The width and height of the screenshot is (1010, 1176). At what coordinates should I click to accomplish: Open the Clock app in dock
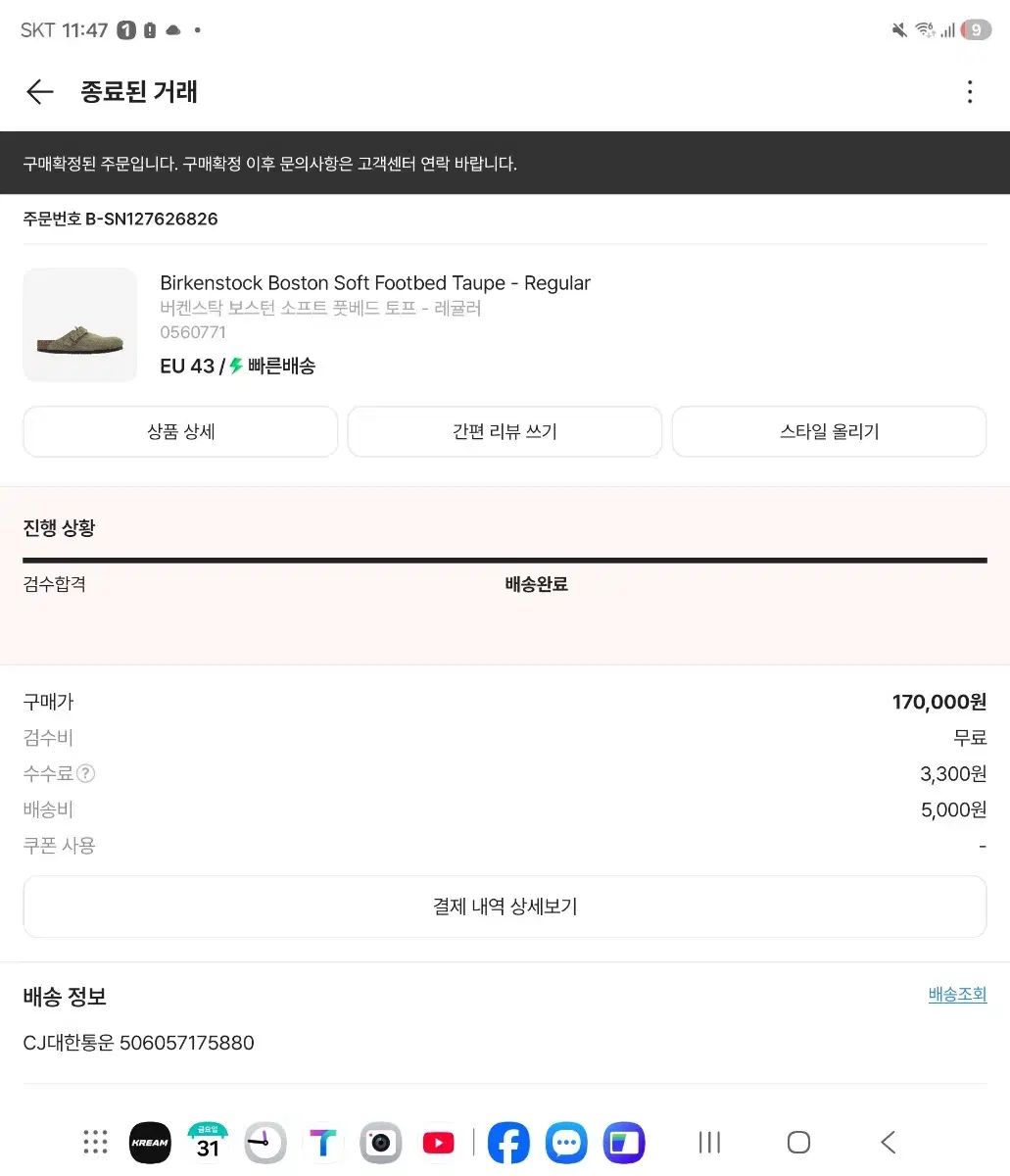265,1143
